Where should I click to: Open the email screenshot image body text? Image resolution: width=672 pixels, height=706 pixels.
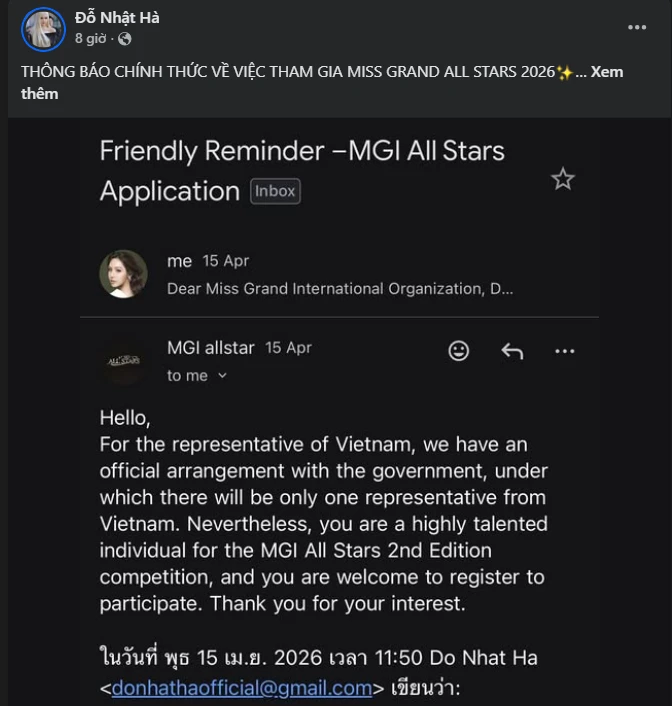pos(323,508)
